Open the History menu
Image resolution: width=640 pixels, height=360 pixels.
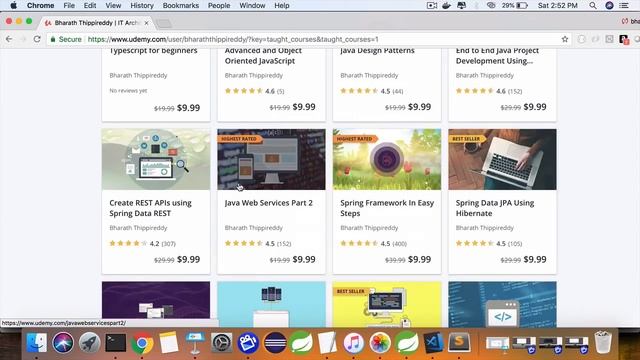pyautogui.click(x=142, y=5)
